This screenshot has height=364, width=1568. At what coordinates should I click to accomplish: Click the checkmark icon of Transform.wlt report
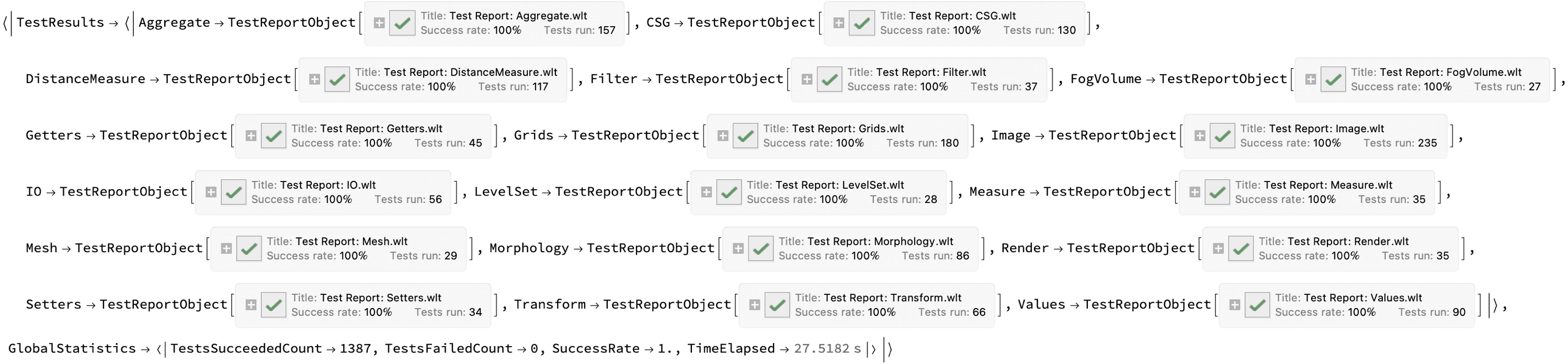(x=777, y=305)
